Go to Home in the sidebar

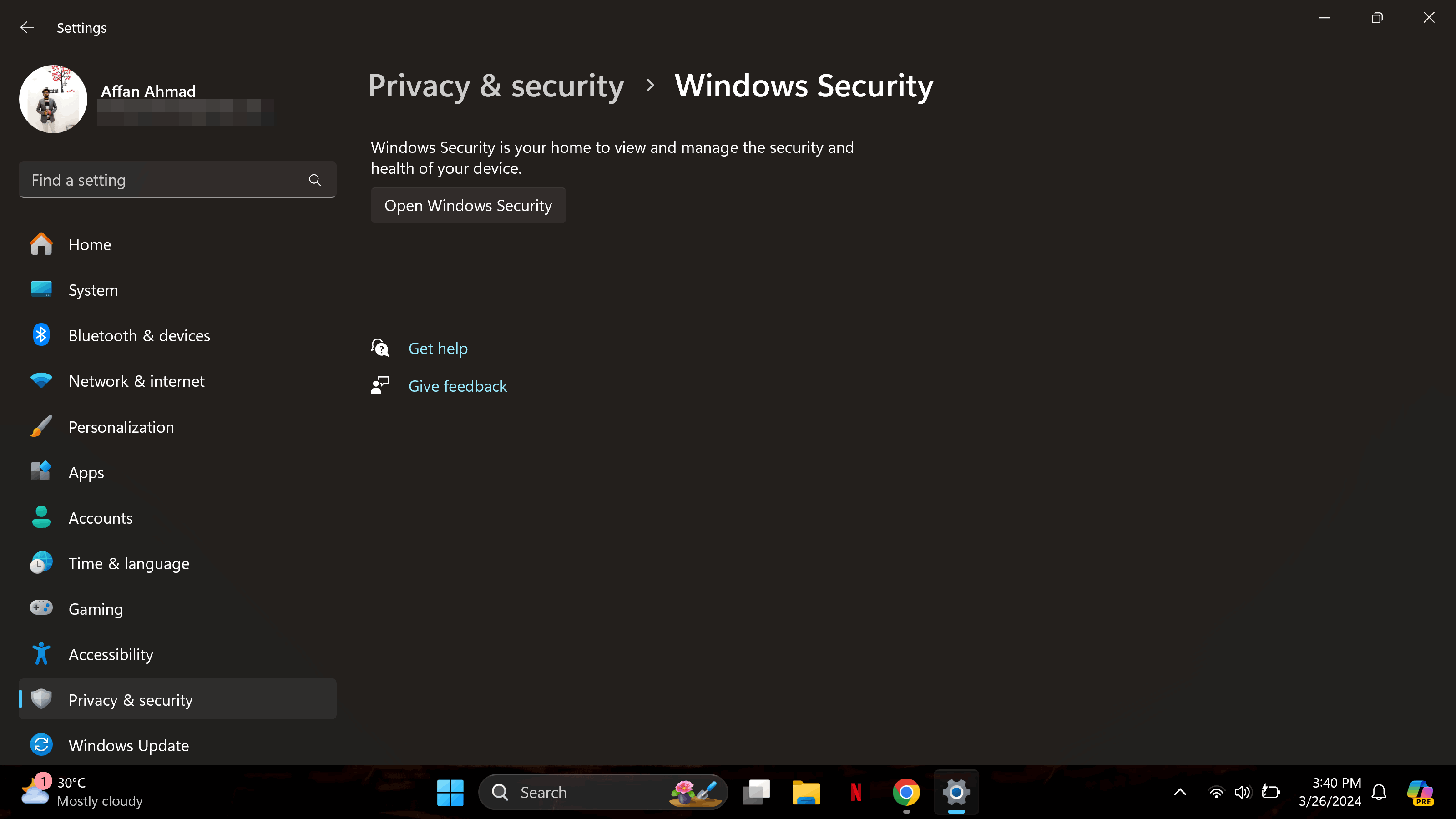coord(90,245)
